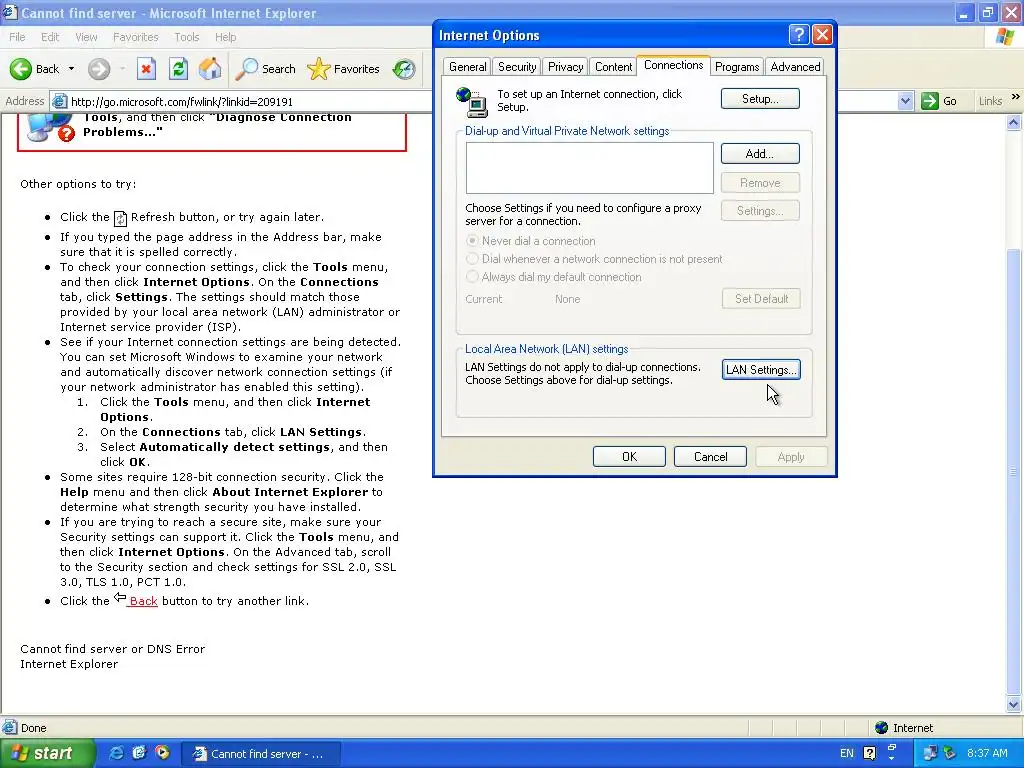Launch Internet Explorer from quick launch

click(117, 753)
